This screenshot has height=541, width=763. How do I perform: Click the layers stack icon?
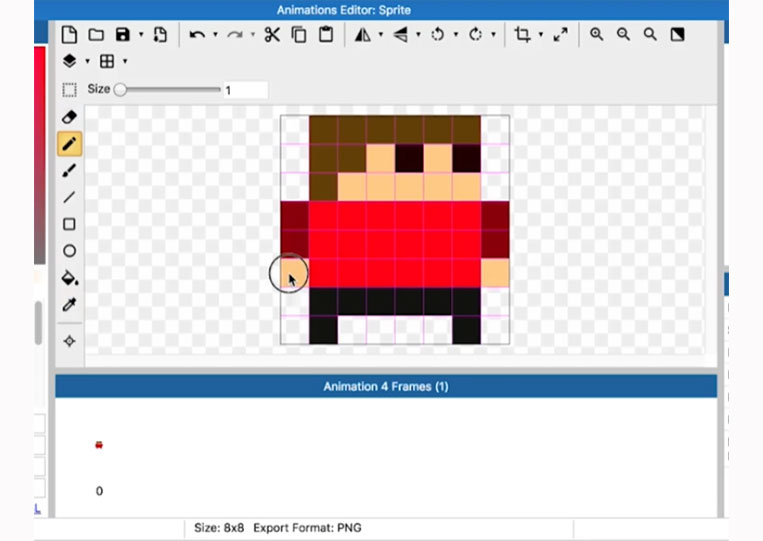[69, 61]
